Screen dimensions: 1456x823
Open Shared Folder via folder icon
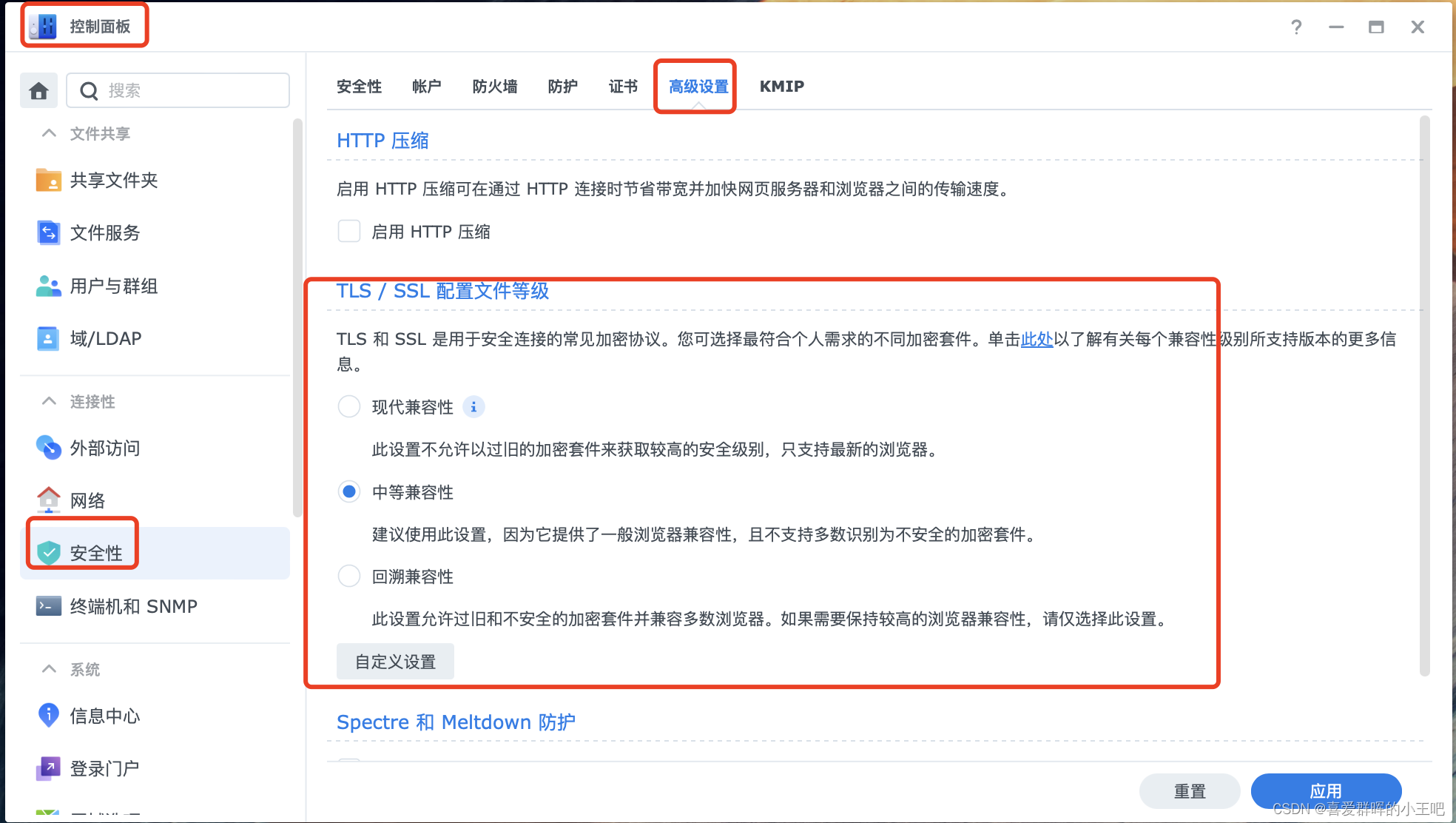click(x=49, y=180)
